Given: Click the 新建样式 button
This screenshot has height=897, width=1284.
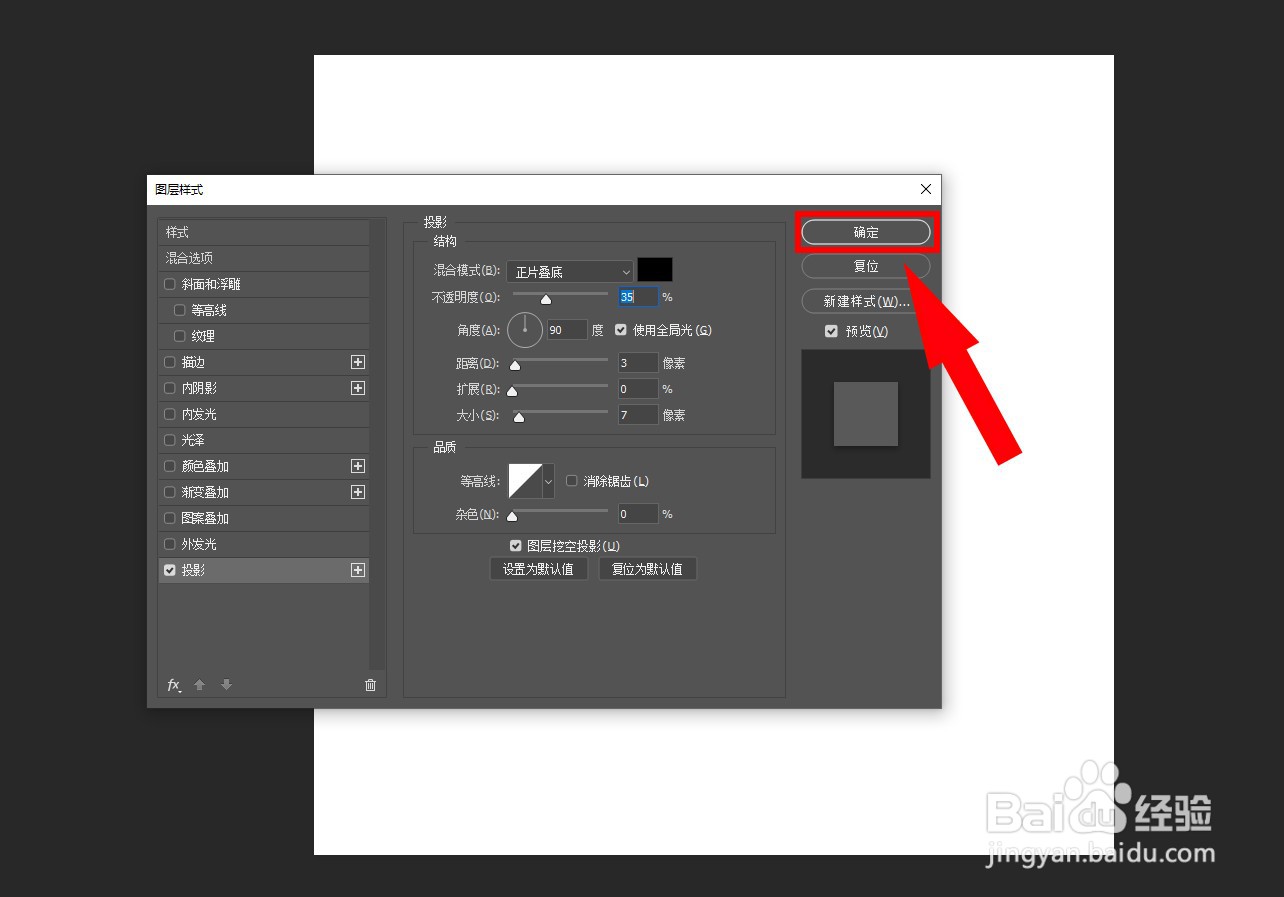Looking at the screenshot, I should click(866, 301).
